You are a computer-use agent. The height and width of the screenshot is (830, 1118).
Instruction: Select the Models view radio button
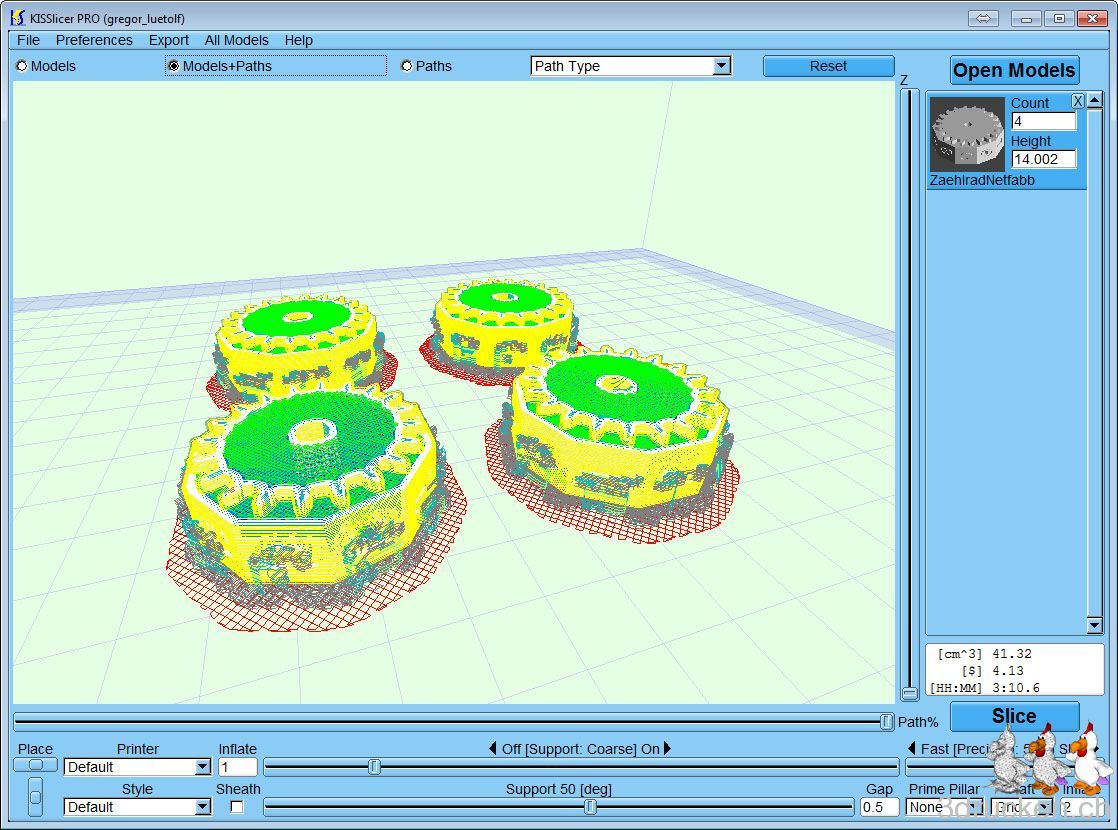(22, 66)
